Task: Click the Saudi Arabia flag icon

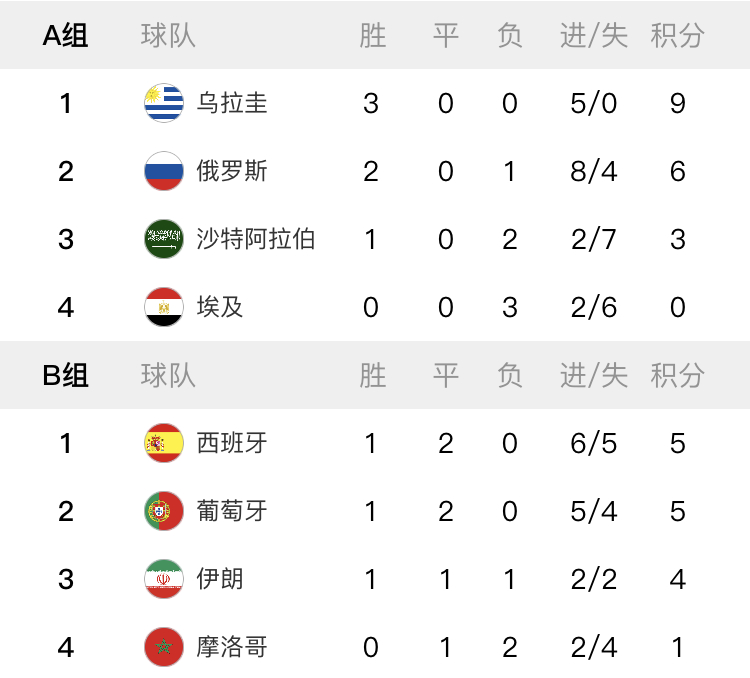Action: (164, 239)
